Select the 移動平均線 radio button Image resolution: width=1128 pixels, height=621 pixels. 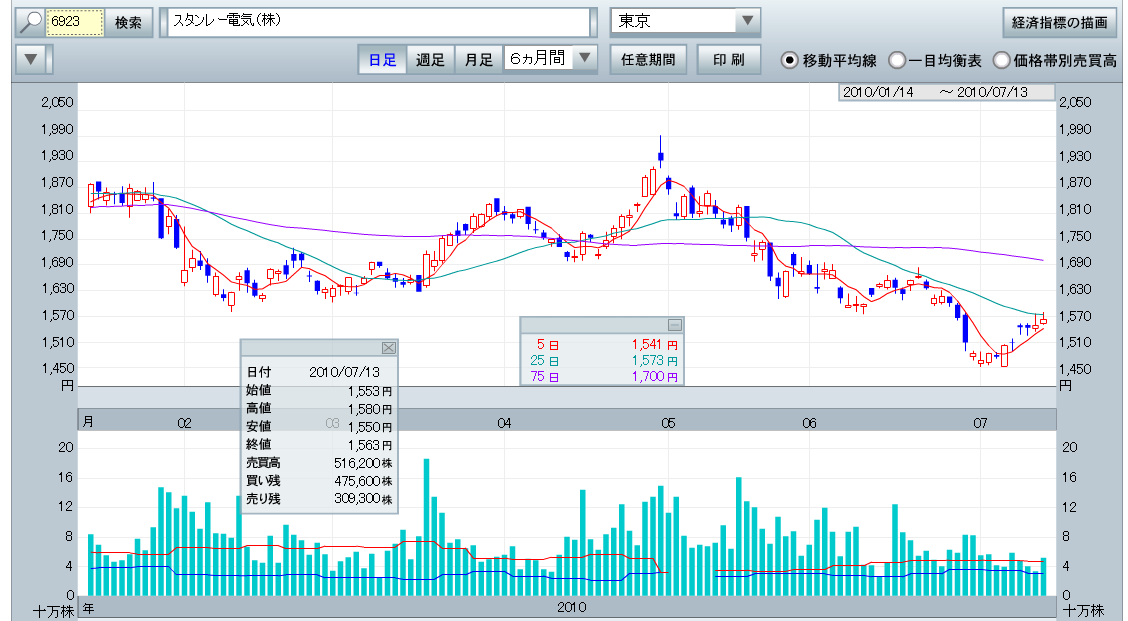790,60
